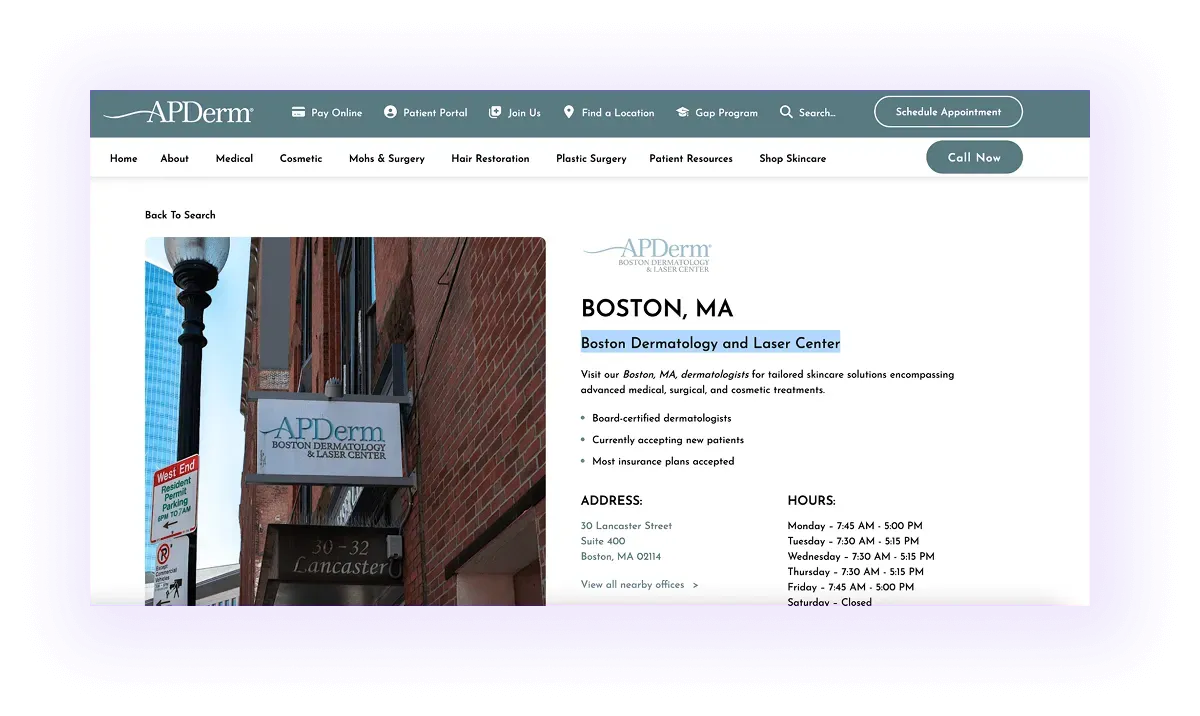
Task: Click the Join Us icon
Action: (494, 112)
